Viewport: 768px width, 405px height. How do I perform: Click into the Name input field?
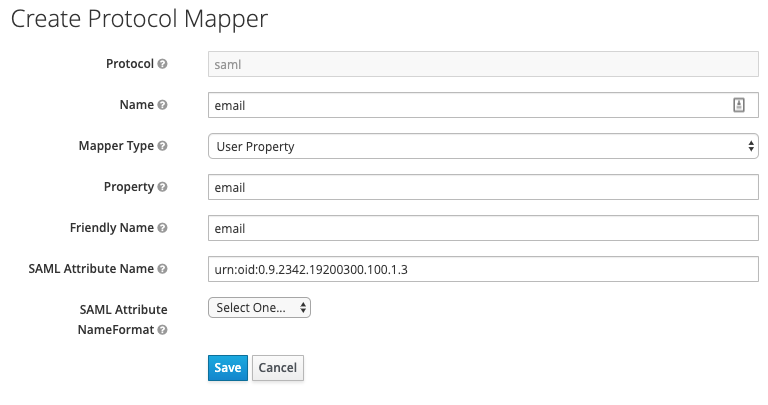pos(483,105)
